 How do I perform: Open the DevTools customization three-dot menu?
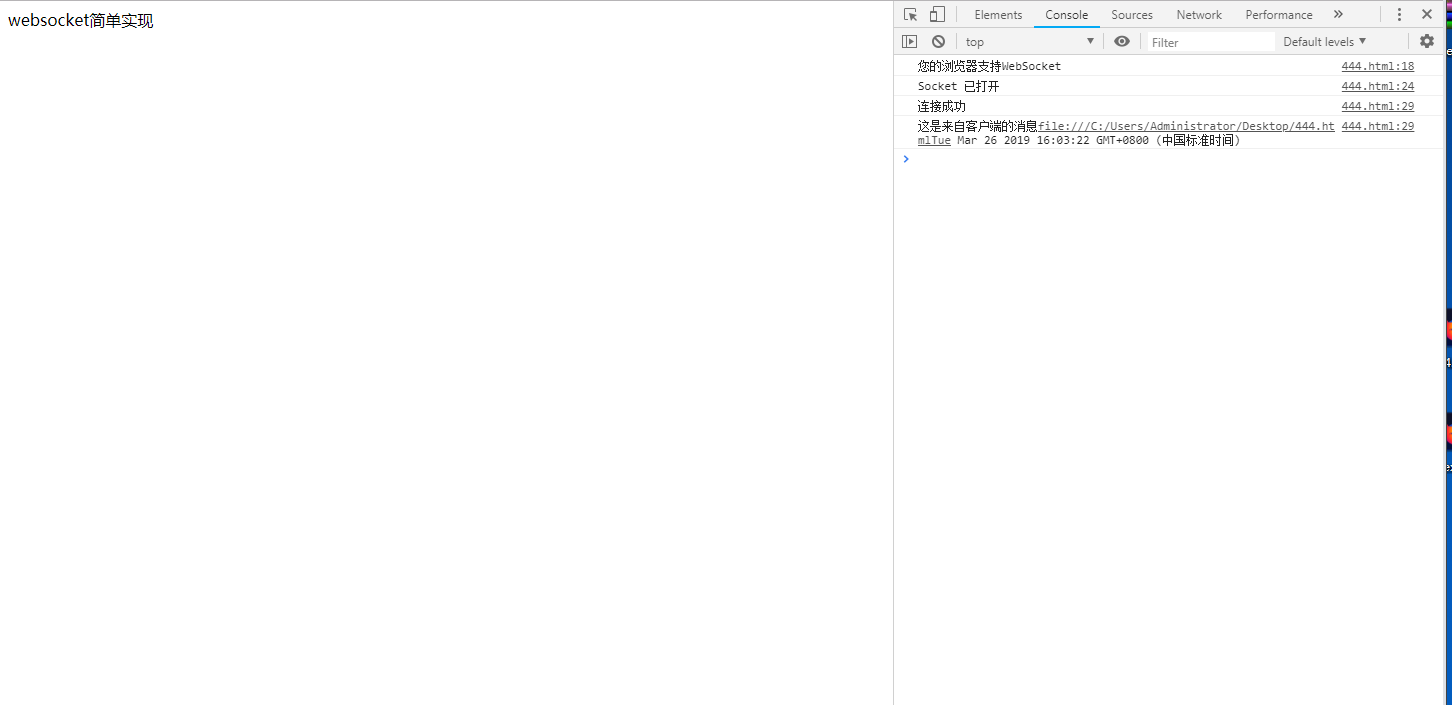(1399, 14)
